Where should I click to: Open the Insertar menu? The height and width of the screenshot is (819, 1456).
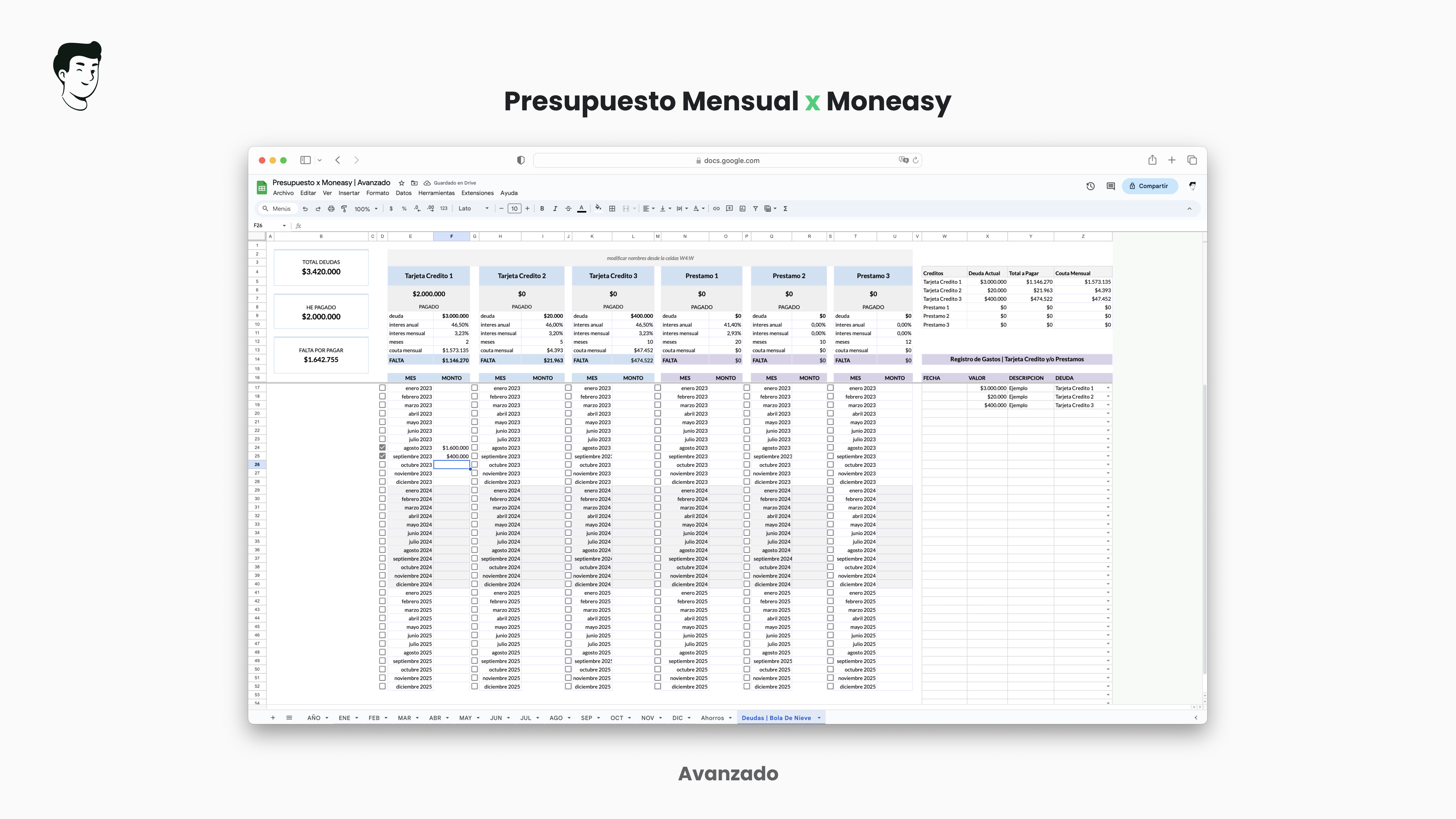349,193
